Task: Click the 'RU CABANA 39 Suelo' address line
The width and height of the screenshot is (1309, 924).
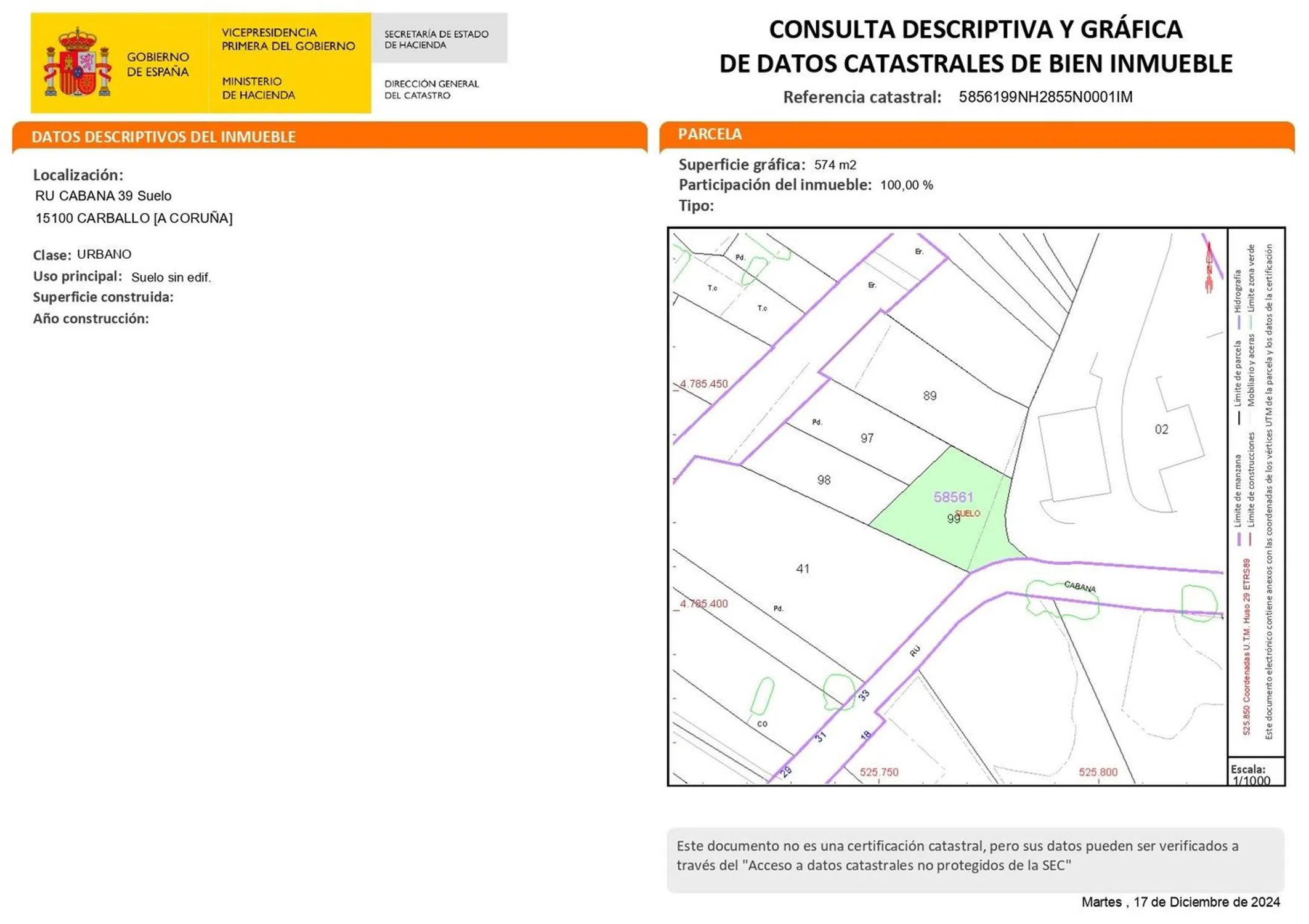Action: (103, 196)
